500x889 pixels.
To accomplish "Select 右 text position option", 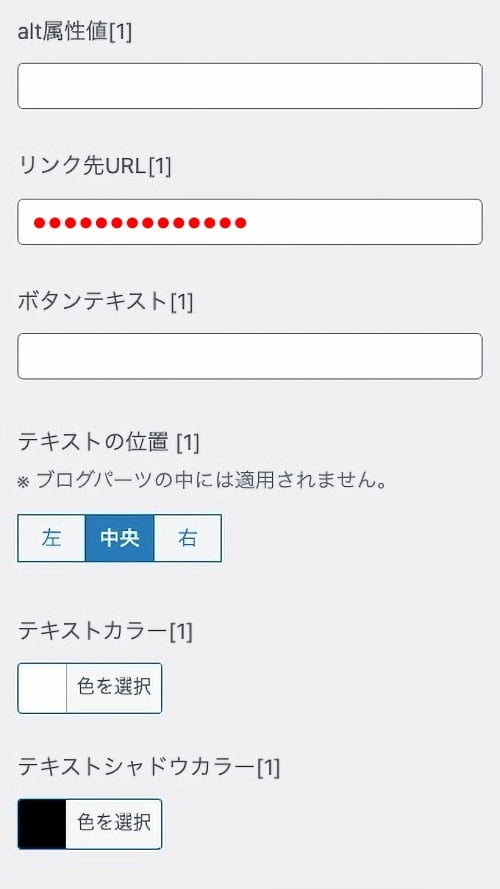I will [188, 538].
